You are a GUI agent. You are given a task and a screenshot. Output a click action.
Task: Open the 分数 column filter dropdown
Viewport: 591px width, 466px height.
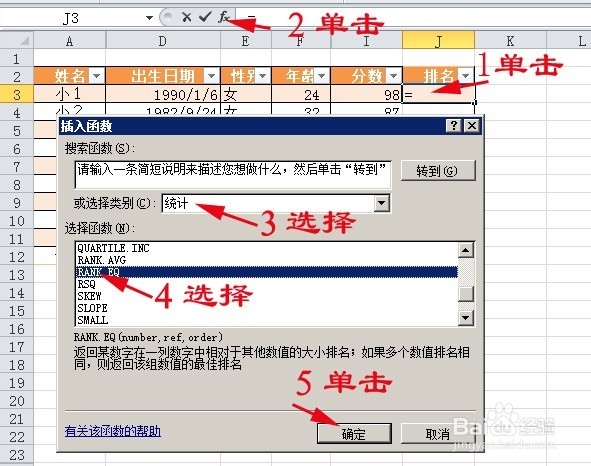pos(393,76)
